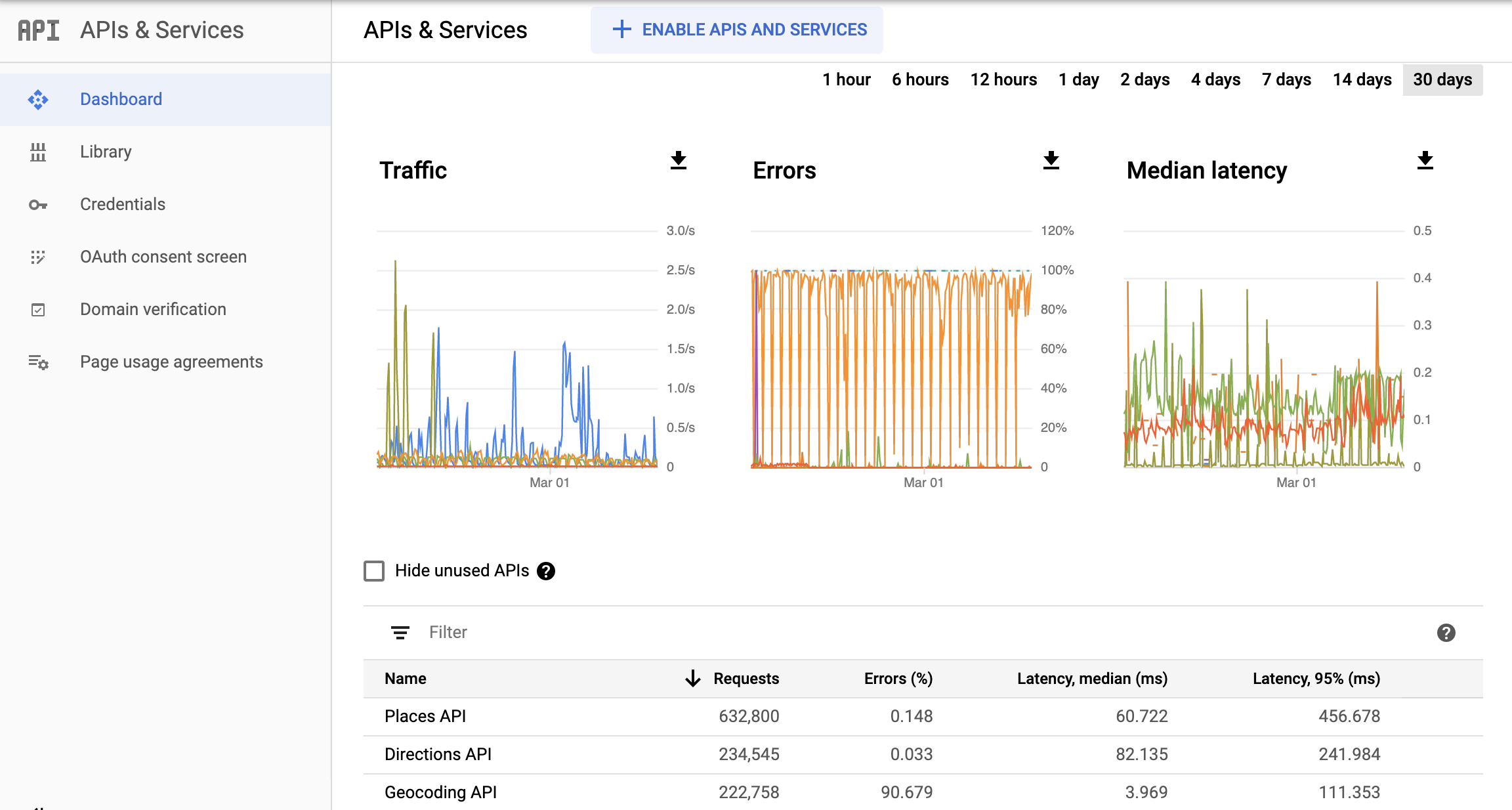Select ENABLE APIS AND SERVICES button
The image size is (1512, 810).
tap(737, 29)
